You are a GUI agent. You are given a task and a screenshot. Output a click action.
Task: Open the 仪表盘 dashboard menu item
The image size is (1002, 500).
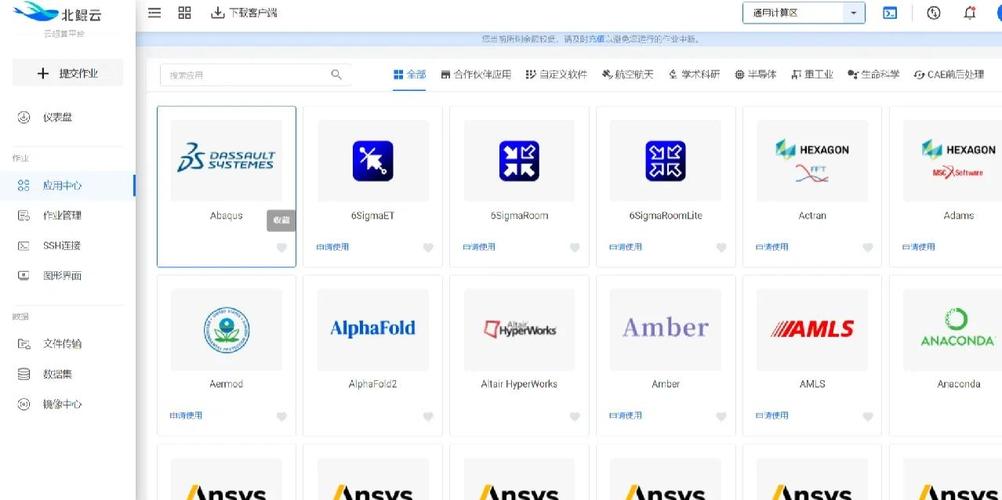click(57, 118)
